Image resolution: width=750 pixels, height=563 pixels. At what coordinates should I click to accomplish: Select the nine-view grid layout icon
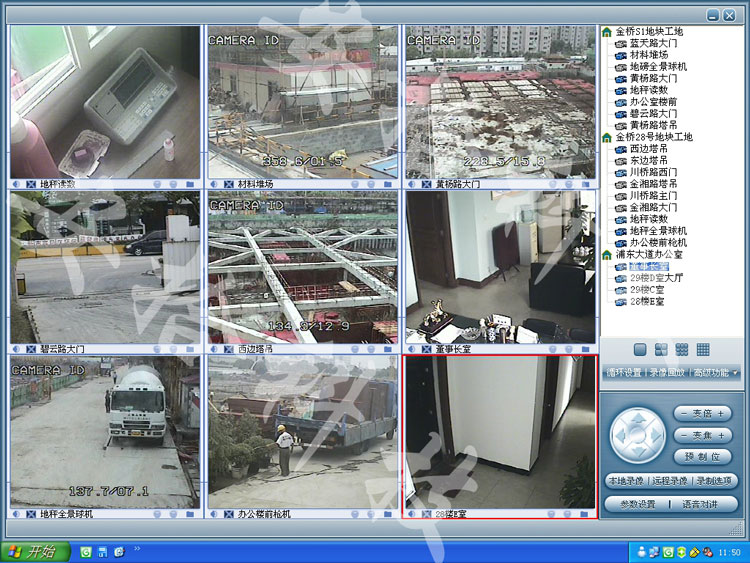pyautogui.click(x=682, y=349)
